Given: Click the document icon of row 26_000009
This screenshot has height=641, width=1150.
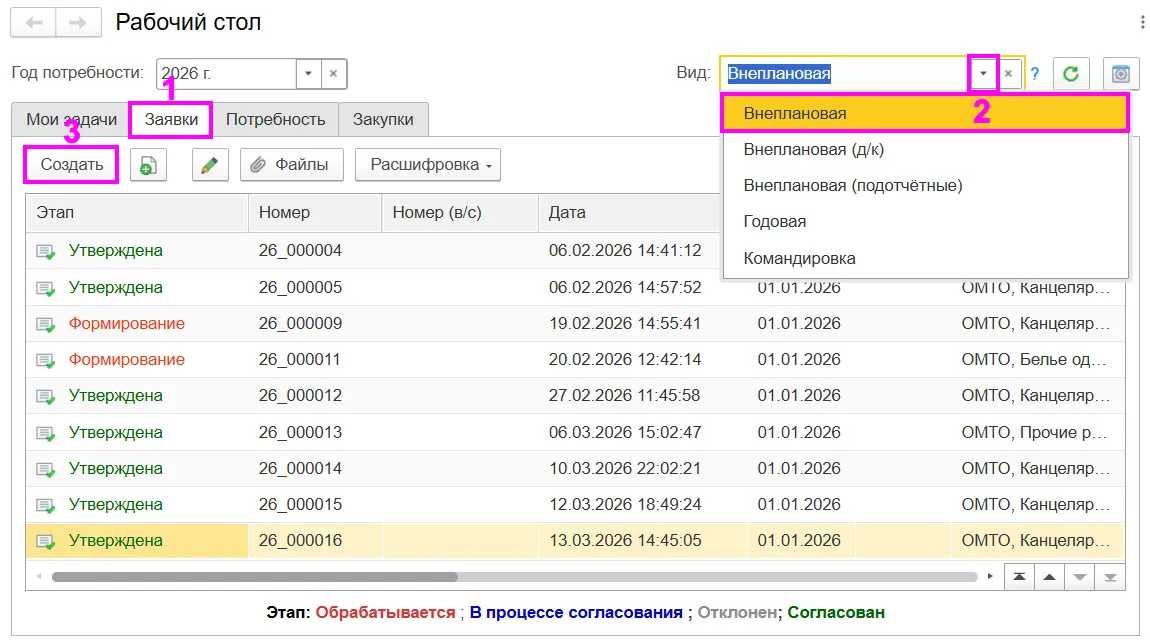Looking at the screenshot, I should 45,324.
